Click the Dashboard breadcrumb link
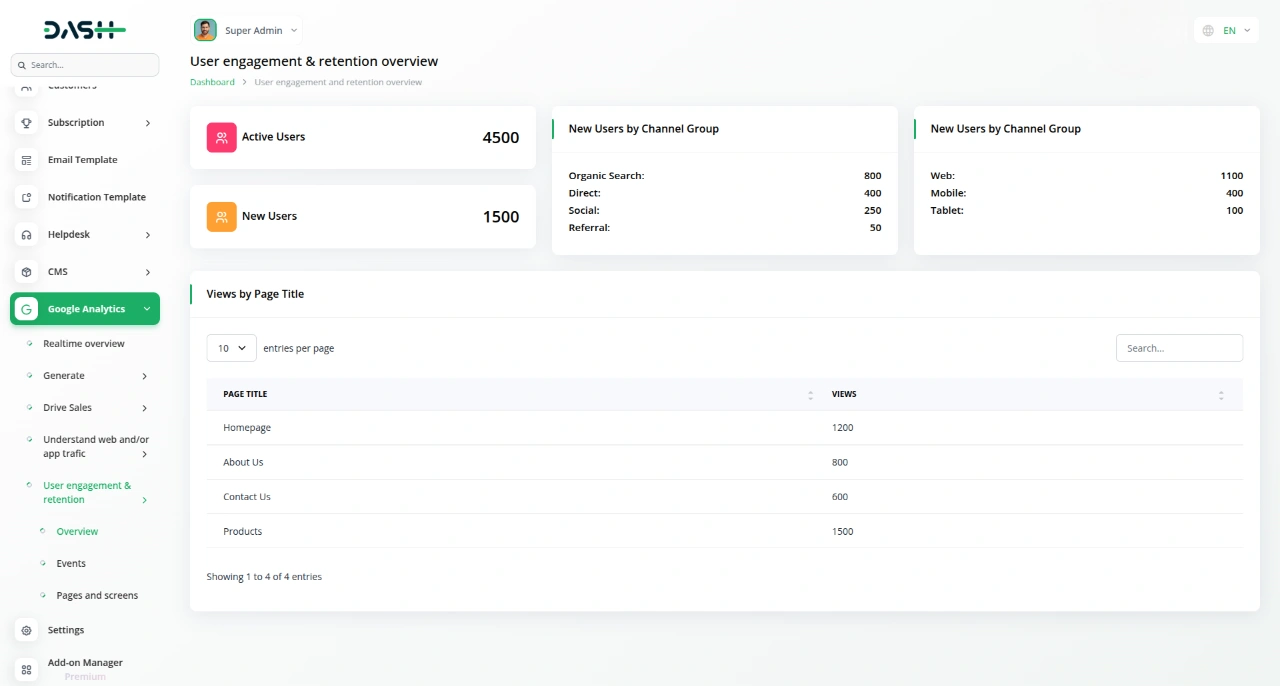 tap(212, 81)
